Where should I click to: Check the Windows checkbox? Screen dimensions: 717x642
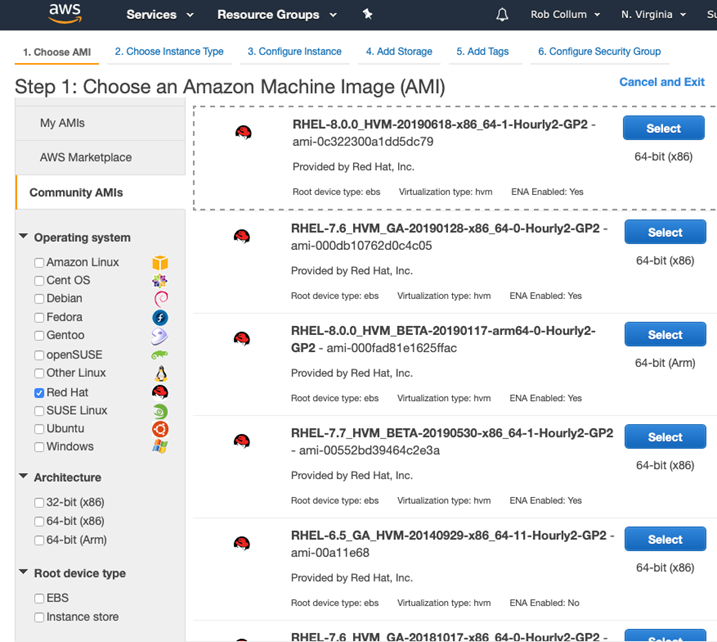39,447
